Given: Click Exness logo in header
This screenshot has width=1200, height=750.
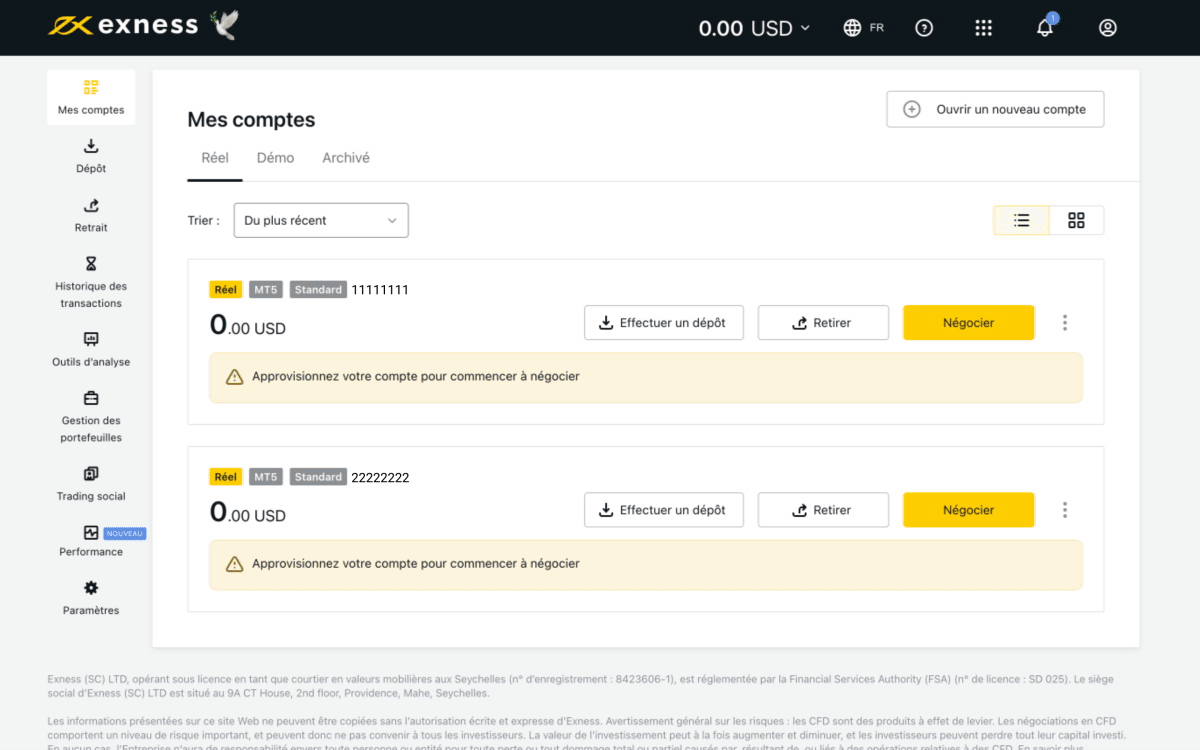Looking at the screenshot, I should click(124, 26).
